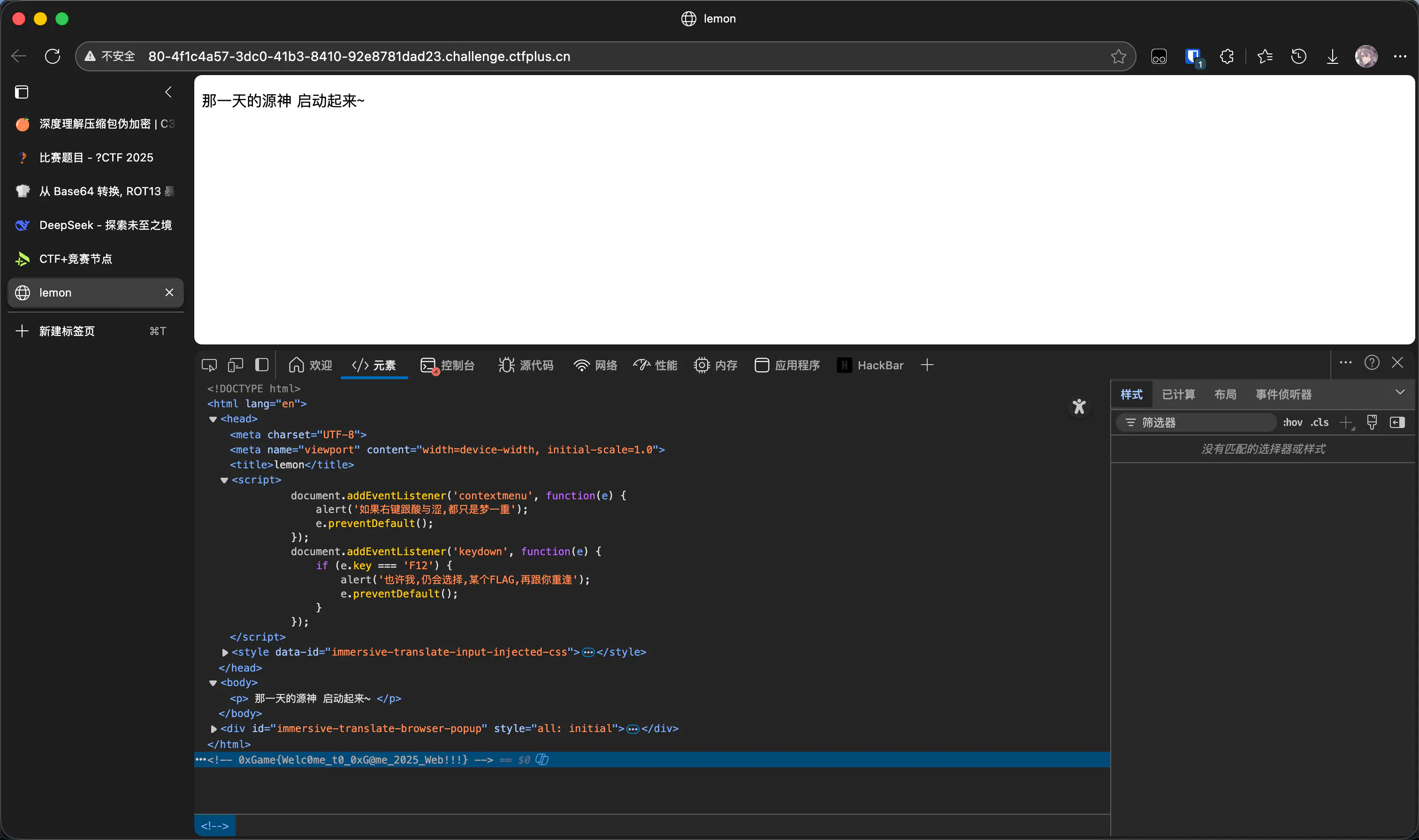Open downloads arrow icon in toolbar

click(x=1332, y=56)
